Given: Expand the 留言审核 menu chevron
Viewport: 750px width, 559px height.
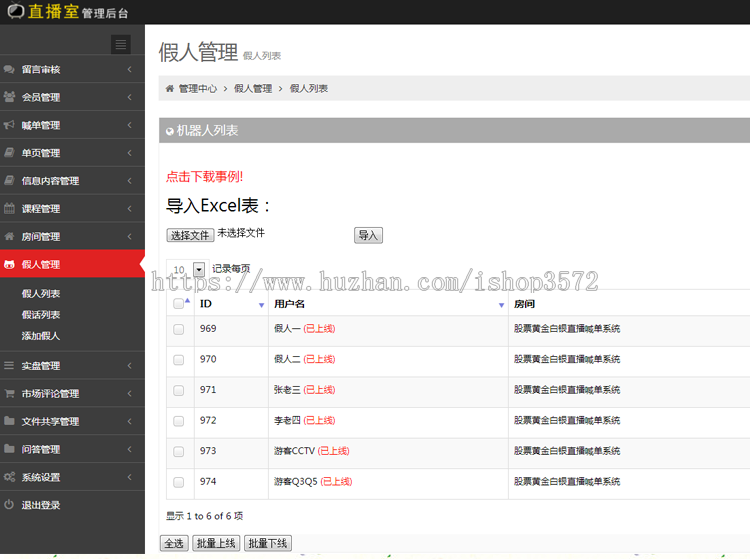Looking at the screenshot, I should click(130, 69).
